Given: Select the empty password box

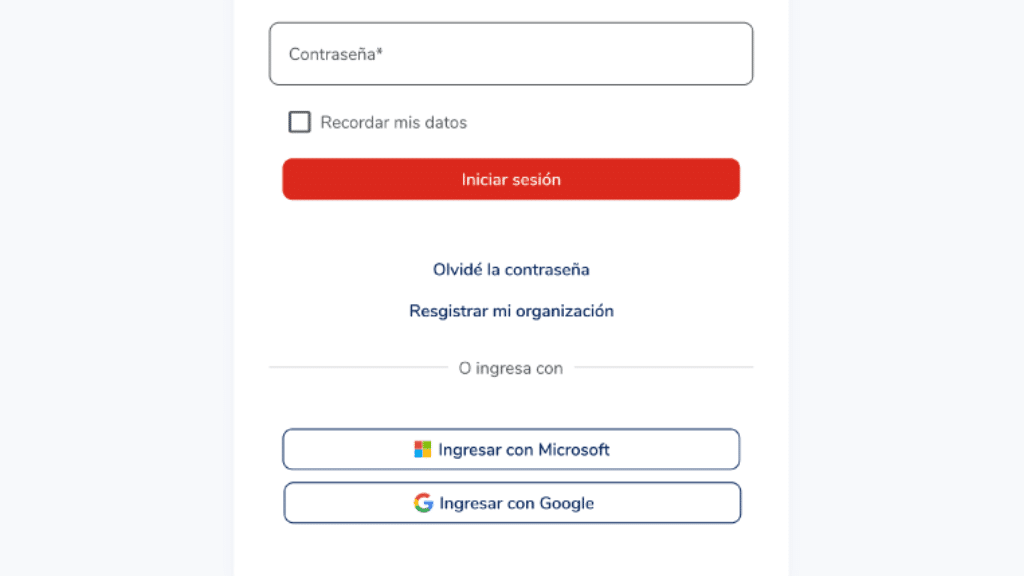Looking at the screenshot, I should tap(511, 54).
